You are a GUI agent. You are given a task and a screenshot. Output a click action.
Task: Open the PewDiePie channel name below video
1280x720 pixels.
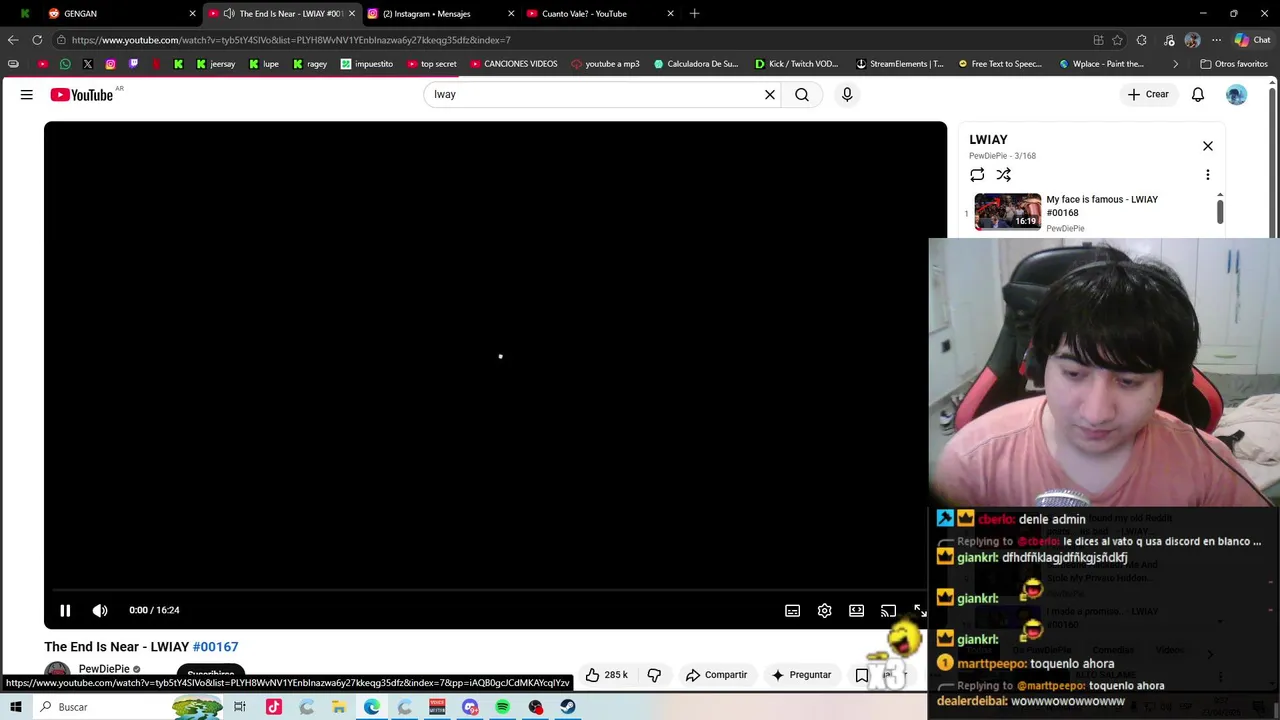tap(104, 669)
